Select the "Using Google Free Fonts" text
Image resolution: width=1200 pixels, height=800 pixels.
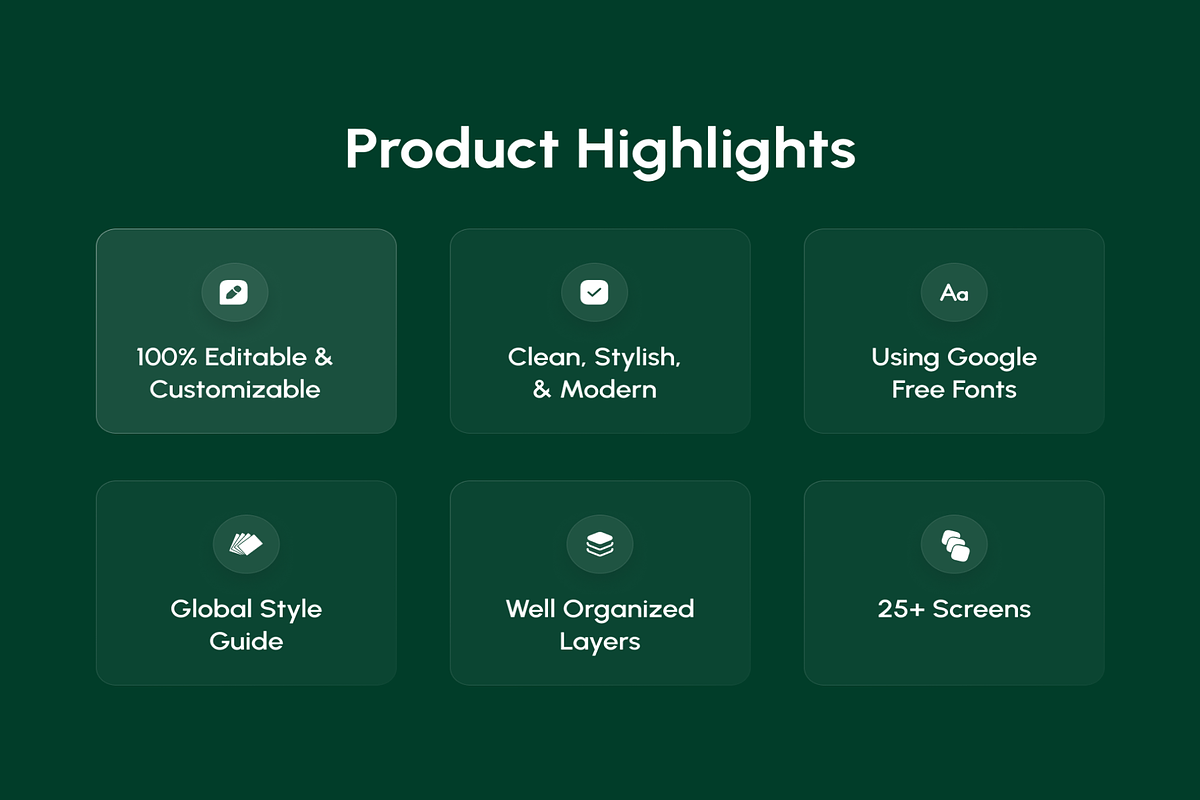point(954,373)
